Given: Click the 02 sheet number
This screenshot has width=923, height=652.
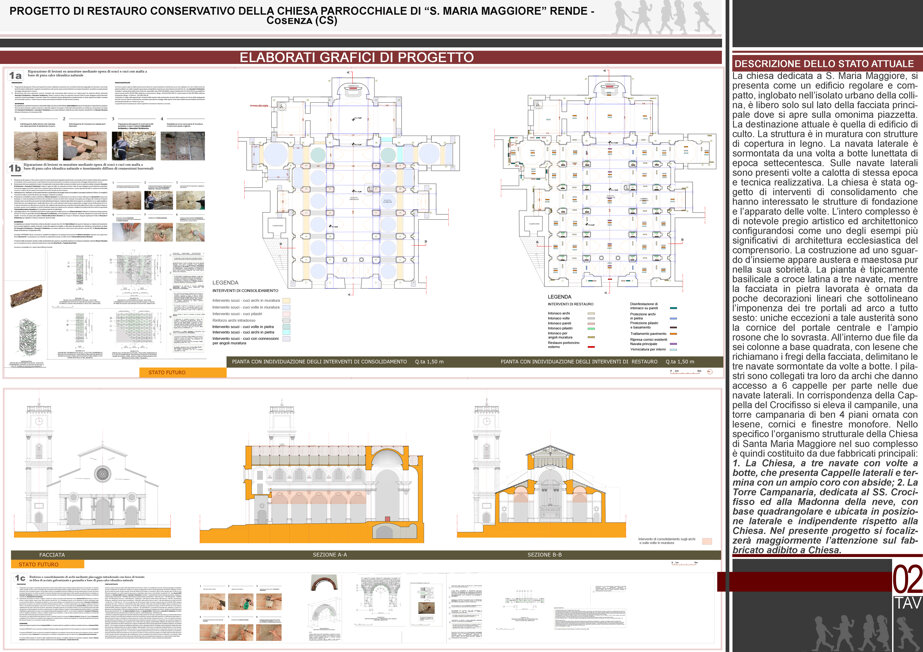Looking at the screenshot, I should (x=907, y=580).
